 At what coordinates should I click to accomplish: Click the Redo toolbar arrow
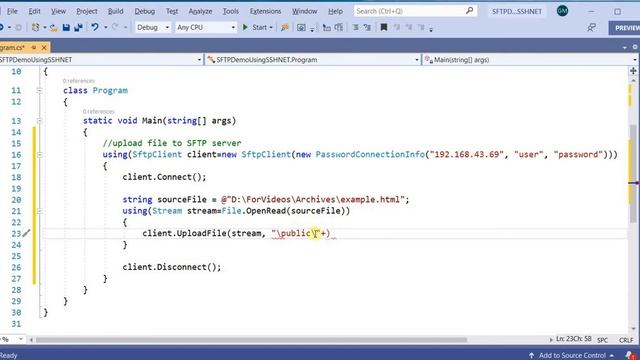click(x=115, y=27)
